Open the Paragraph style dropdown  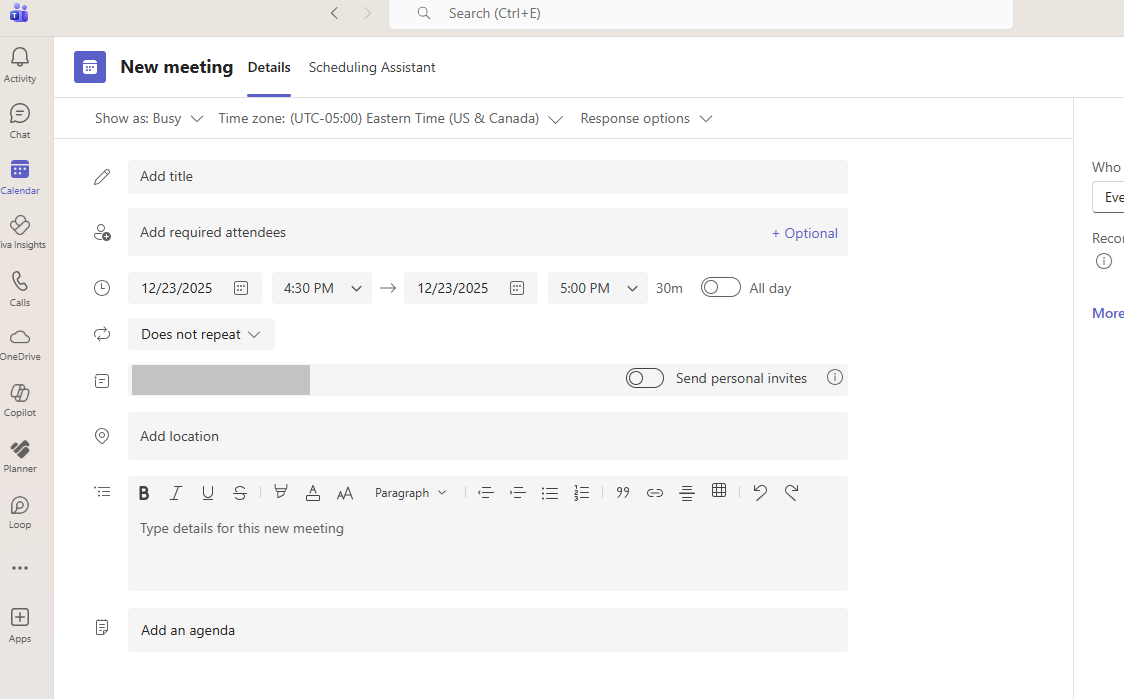[x=411, y=493]
